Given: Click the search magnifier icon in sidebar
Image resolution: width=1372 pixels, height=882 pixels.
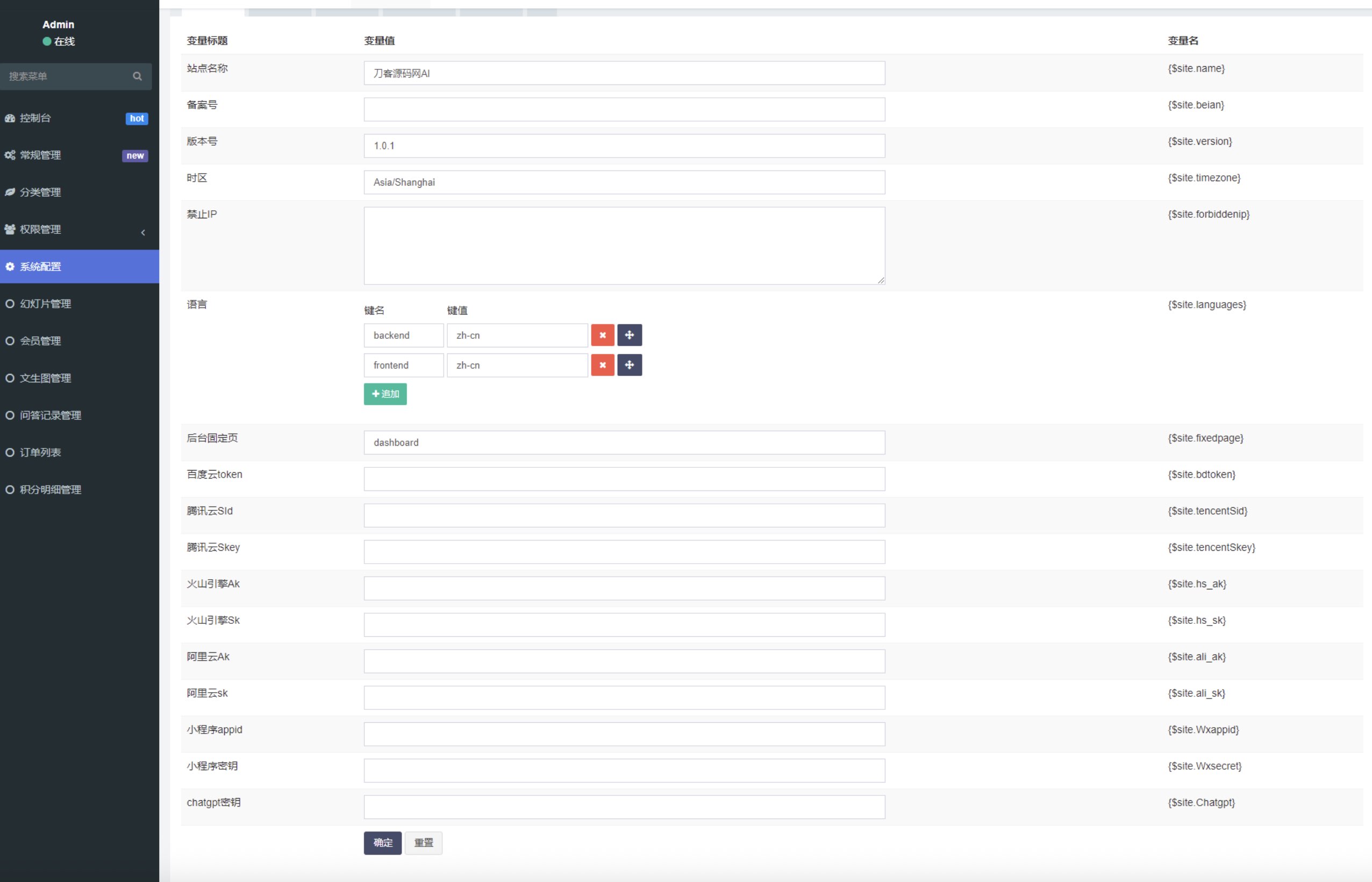Looking at the screenshot, I should [x=138, y=76].
